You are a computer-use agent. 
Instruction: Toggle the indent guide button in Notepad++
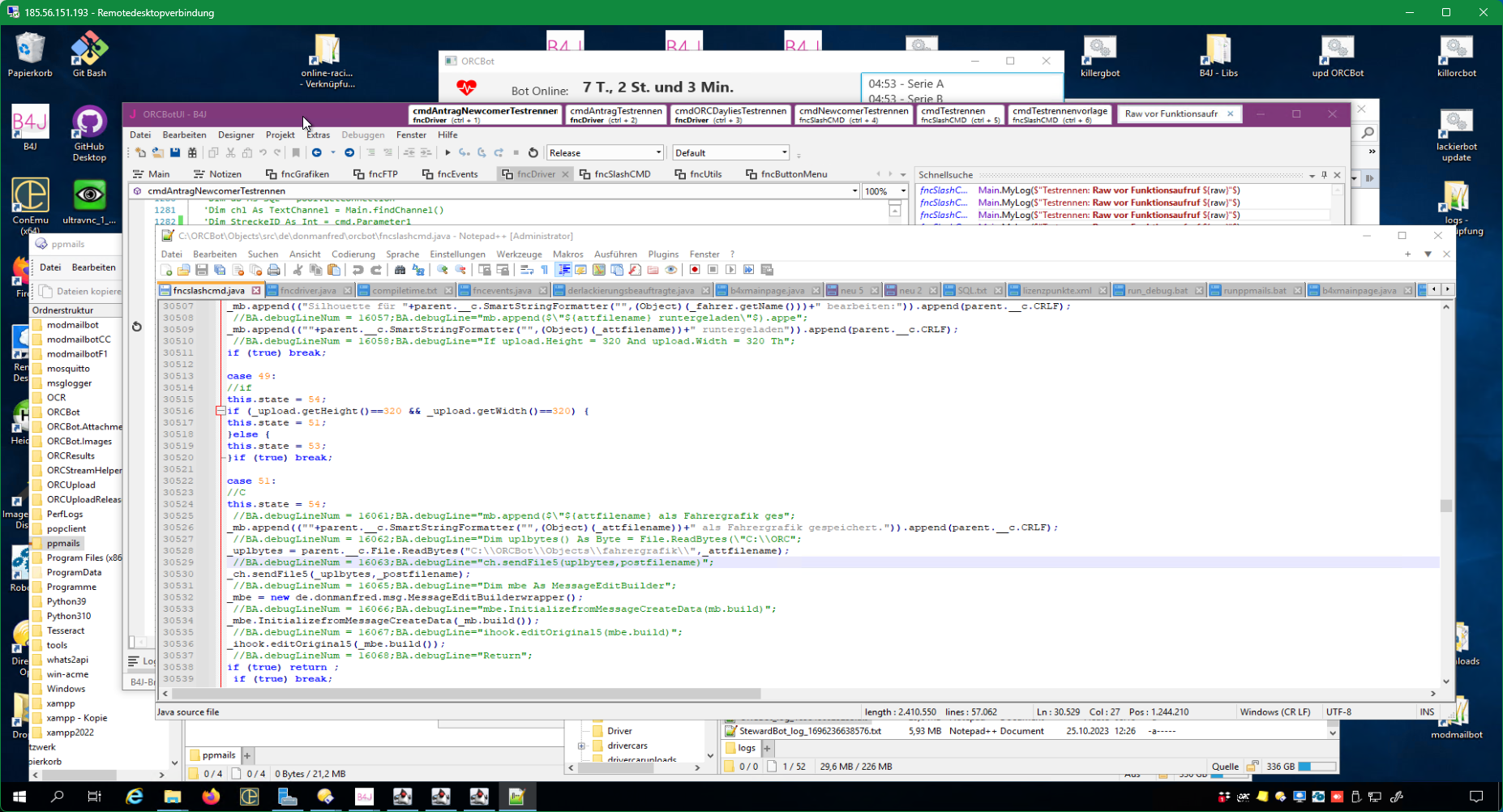pyautogui.click(x=563, y=270)
